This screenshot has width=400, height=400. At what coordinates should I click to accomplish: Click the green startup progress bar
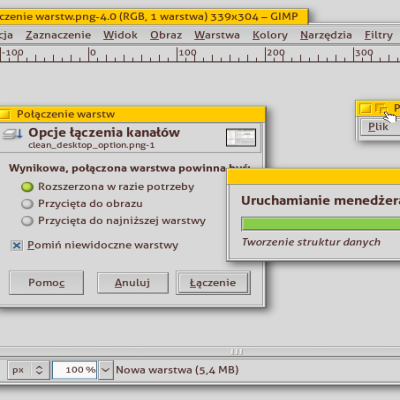coord(321,224)
